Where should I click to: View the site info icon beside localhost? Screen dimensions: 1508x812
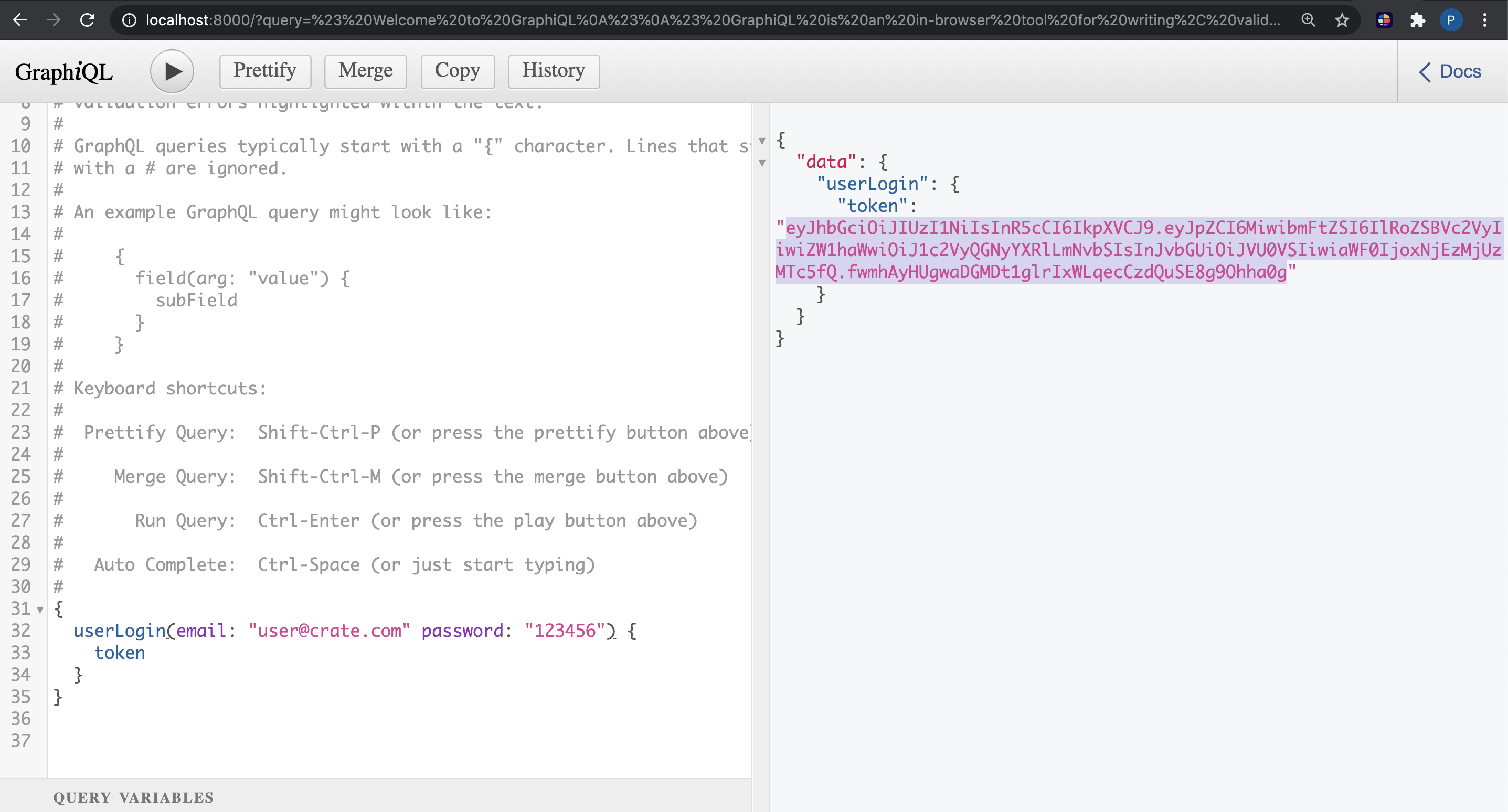(x=129, y=20)
